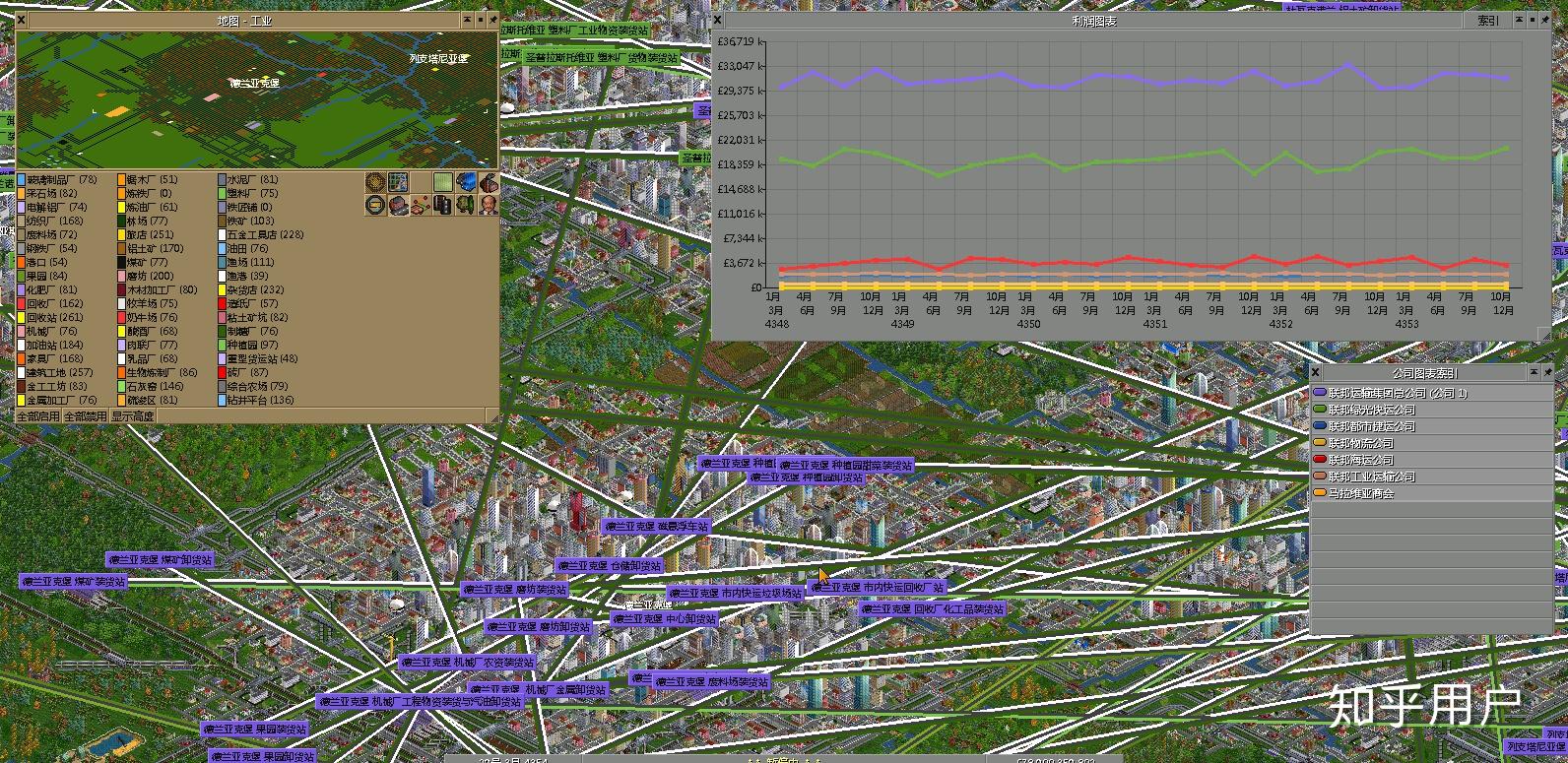
Task: Toggle 杂货店 (232) in the industry legend
Action: 252,290
